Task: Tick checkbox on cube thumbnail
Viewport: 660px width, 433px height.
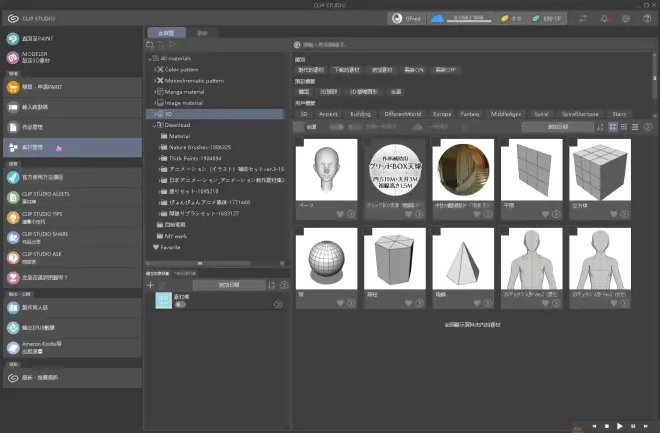Action: (573, 143)
